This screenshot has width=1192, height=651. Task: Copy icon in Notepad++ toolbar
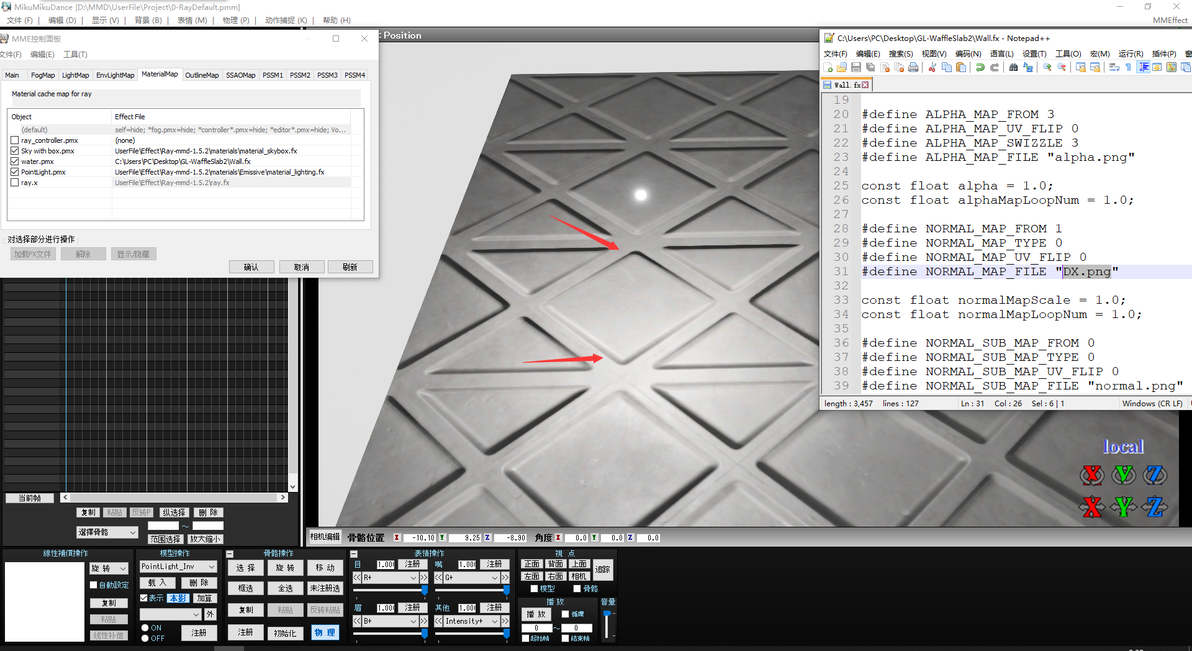pyautogui.click(x=946, y=67)
